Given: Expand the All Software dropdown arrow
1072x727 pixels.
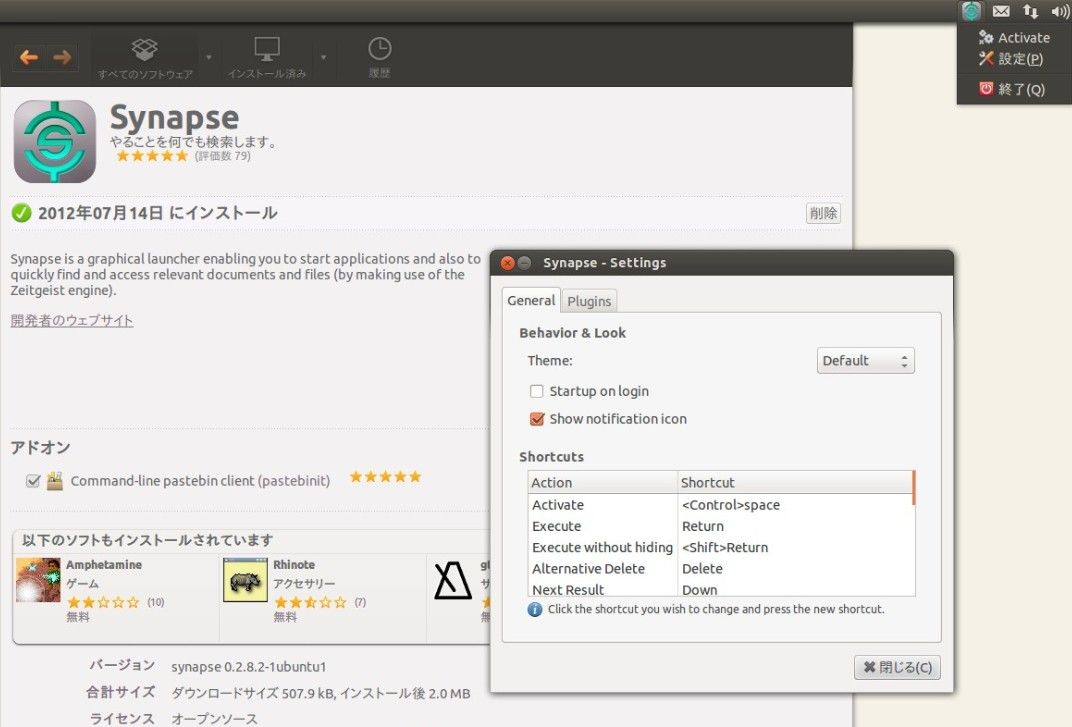Looking at the screenshot, I should pyautogui.click(x=209, y=57).
